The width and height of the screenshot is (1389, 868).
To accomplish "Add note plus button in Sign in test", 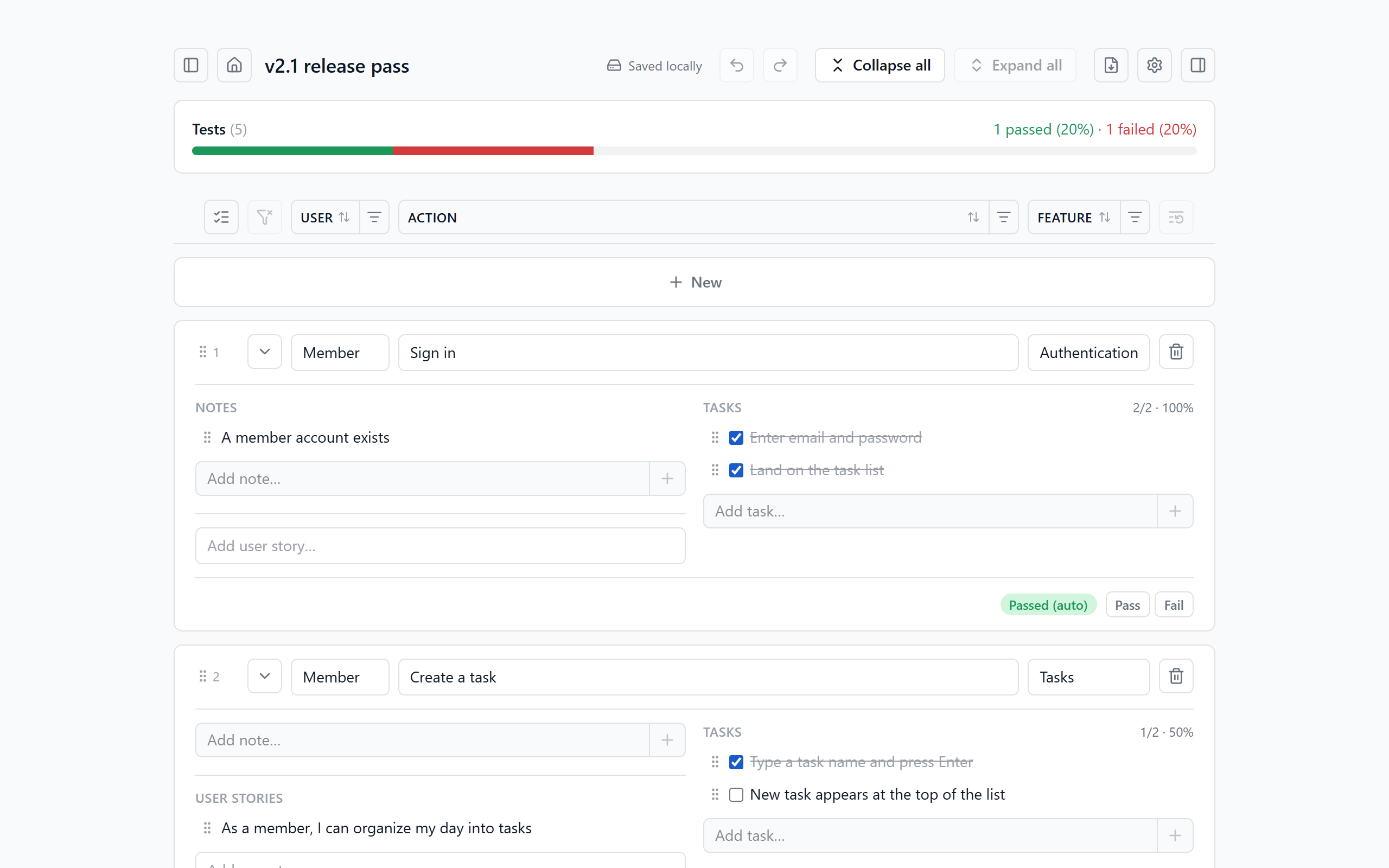I will pos(667,478).
